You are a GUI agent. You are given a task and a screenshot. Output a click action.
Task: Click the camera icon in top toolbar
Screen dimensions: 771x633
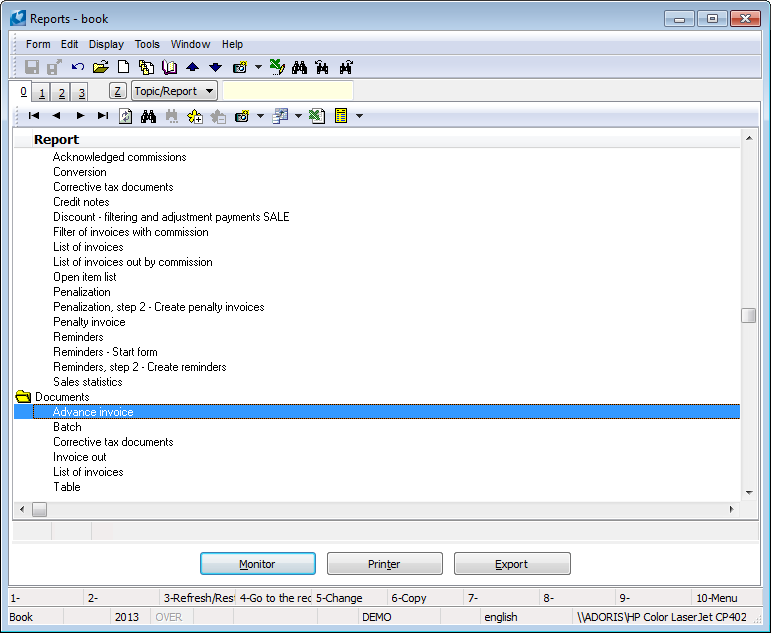coord(240,67)
